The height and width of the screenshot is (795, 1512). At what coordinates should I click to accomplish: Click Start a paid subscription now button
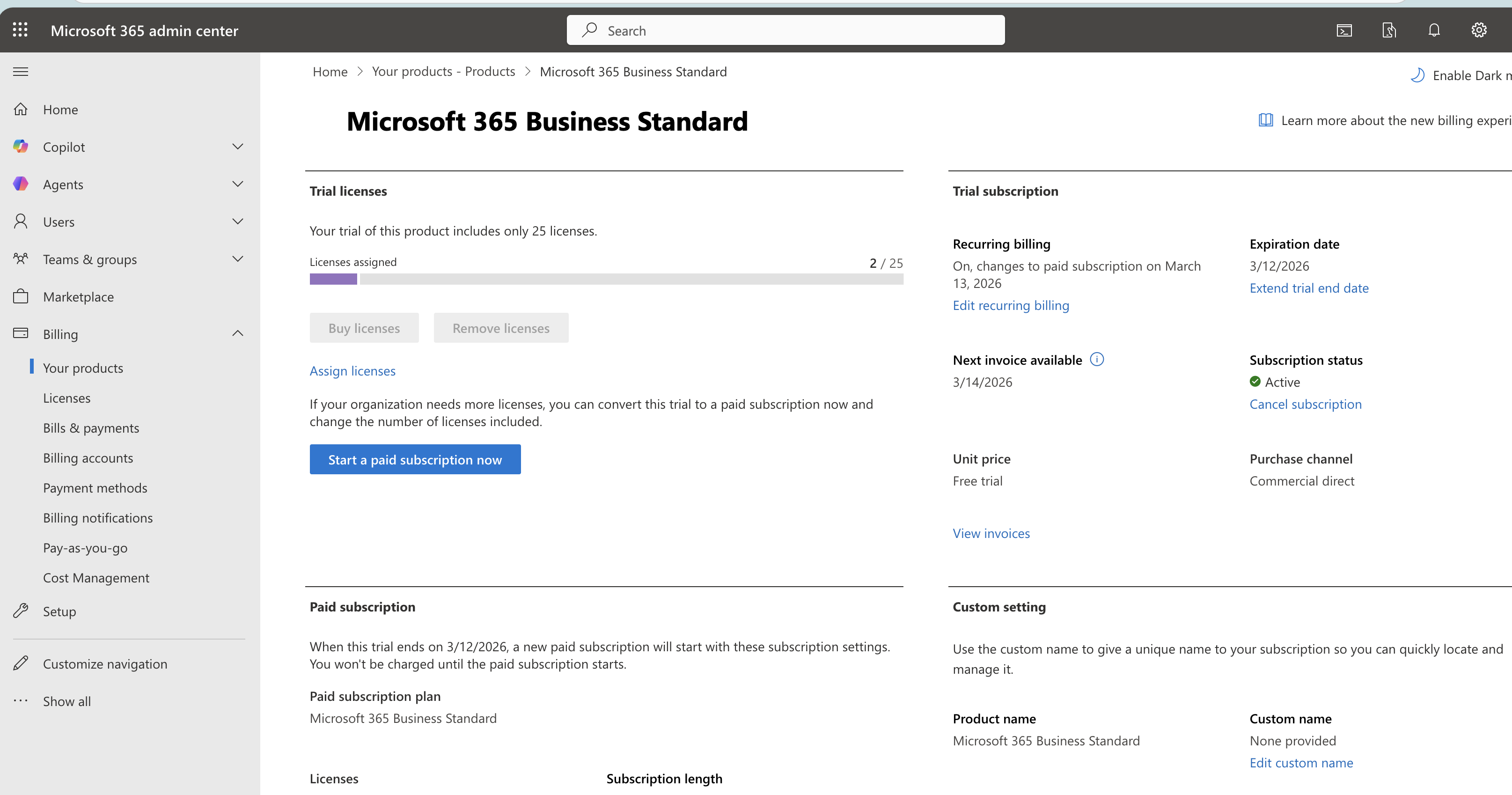coord(415,459)
